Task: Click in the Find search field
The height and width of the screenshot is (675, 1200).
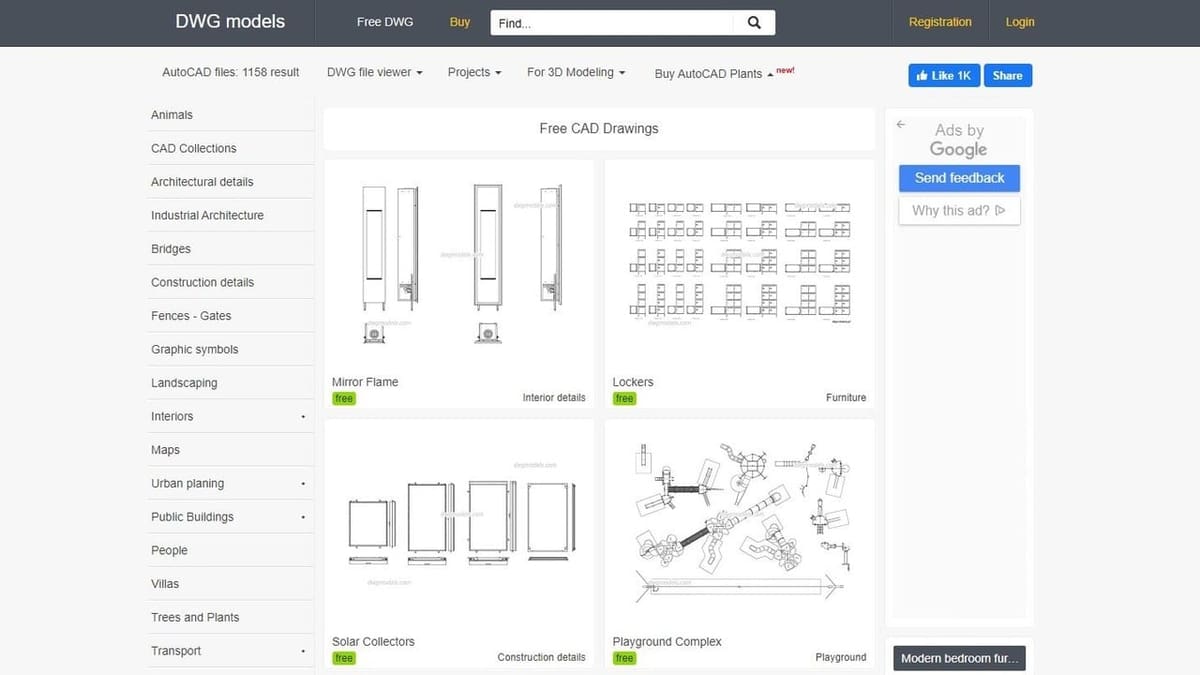Action: click(x=612, y=23)
